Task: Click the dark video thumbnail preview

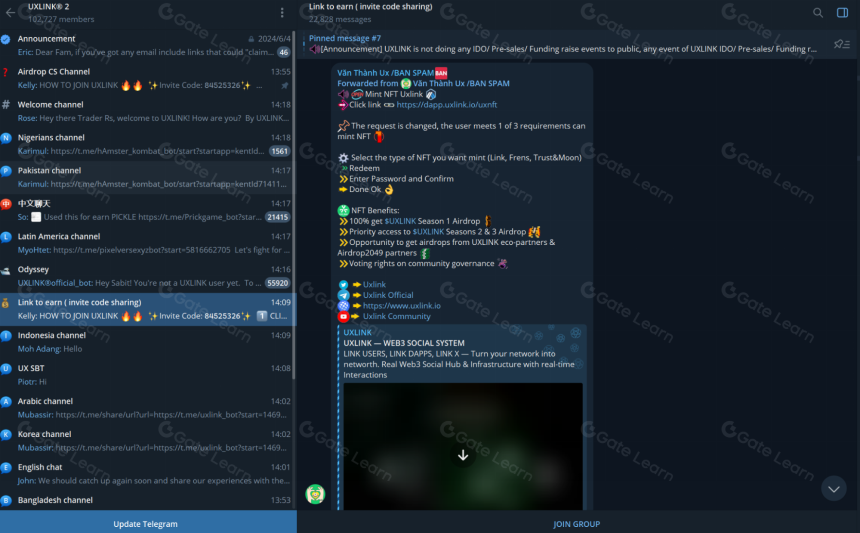Action: point(463,446)
